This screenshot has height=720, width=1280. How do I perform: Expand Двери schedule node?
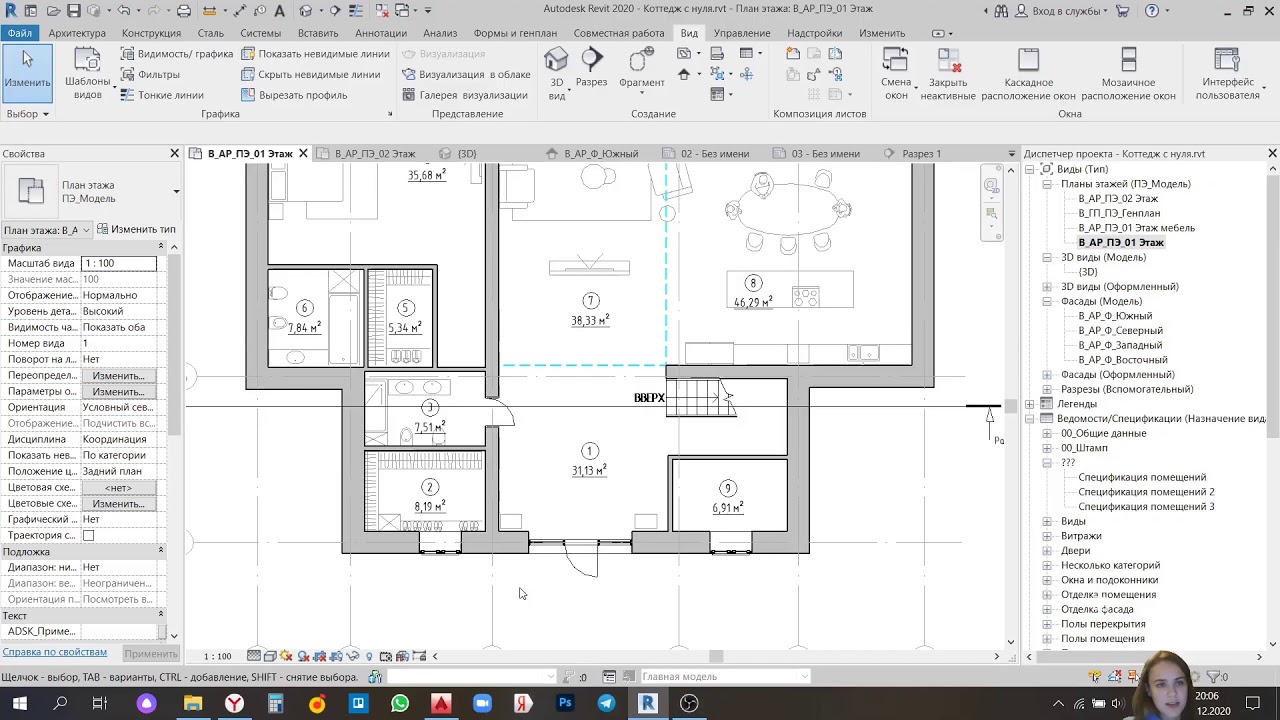coord(1047,550)
